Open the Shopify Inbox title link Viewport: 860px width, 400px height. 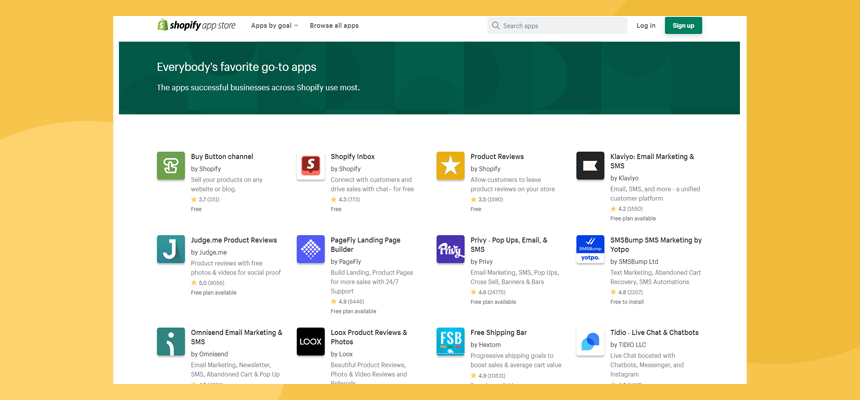tap(353, 156)
